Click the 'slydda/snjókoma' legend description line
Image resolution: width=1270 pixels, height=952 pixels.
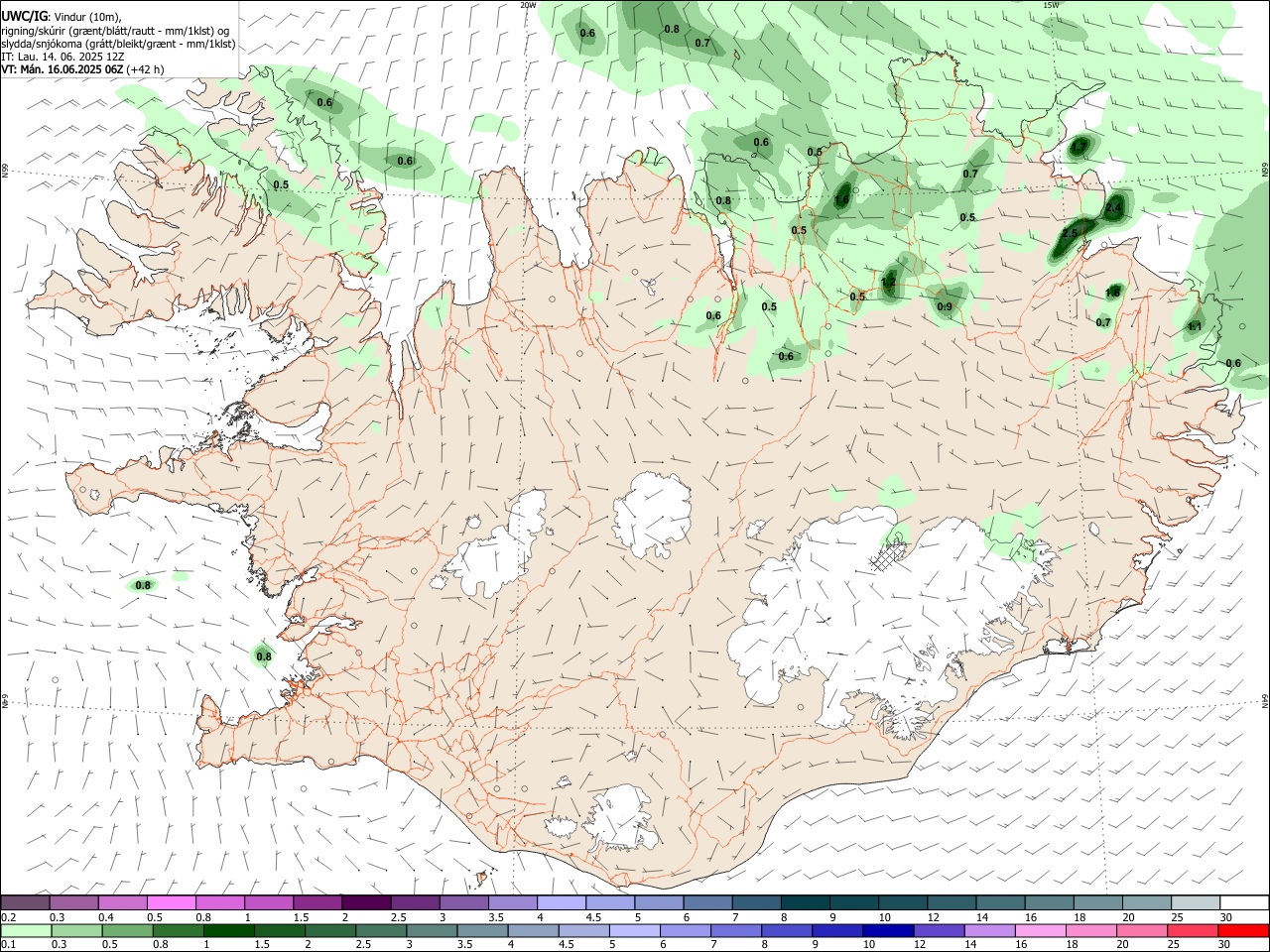tap(118, 44)
